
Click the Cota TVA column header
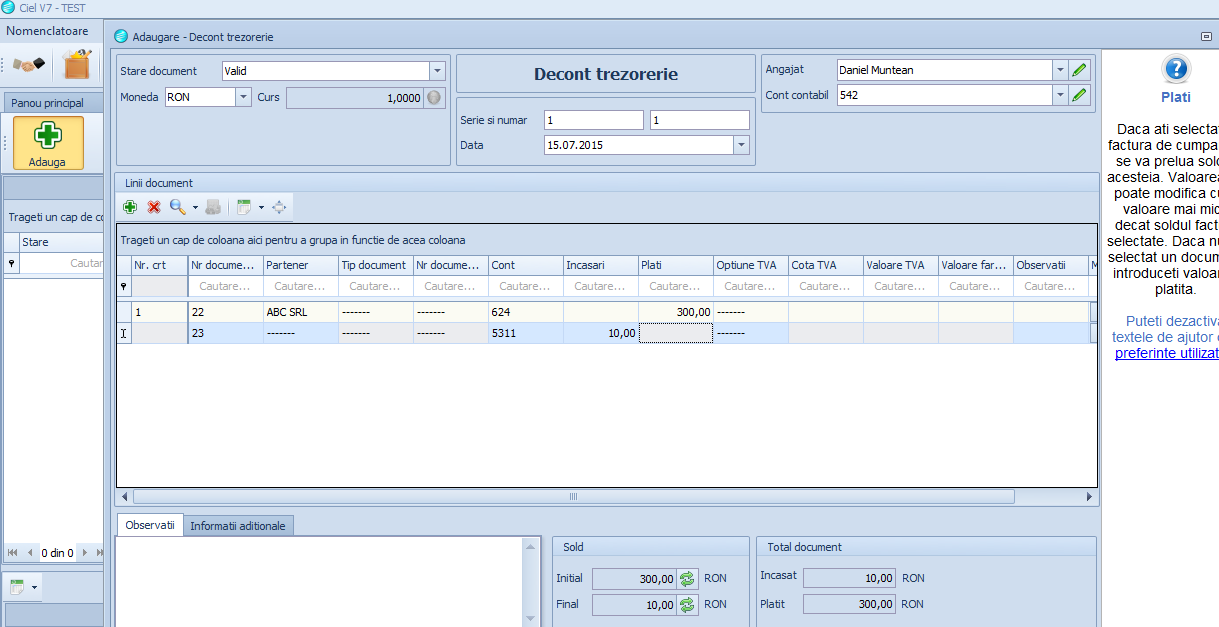pyautogui.click(x=825, y=265)
